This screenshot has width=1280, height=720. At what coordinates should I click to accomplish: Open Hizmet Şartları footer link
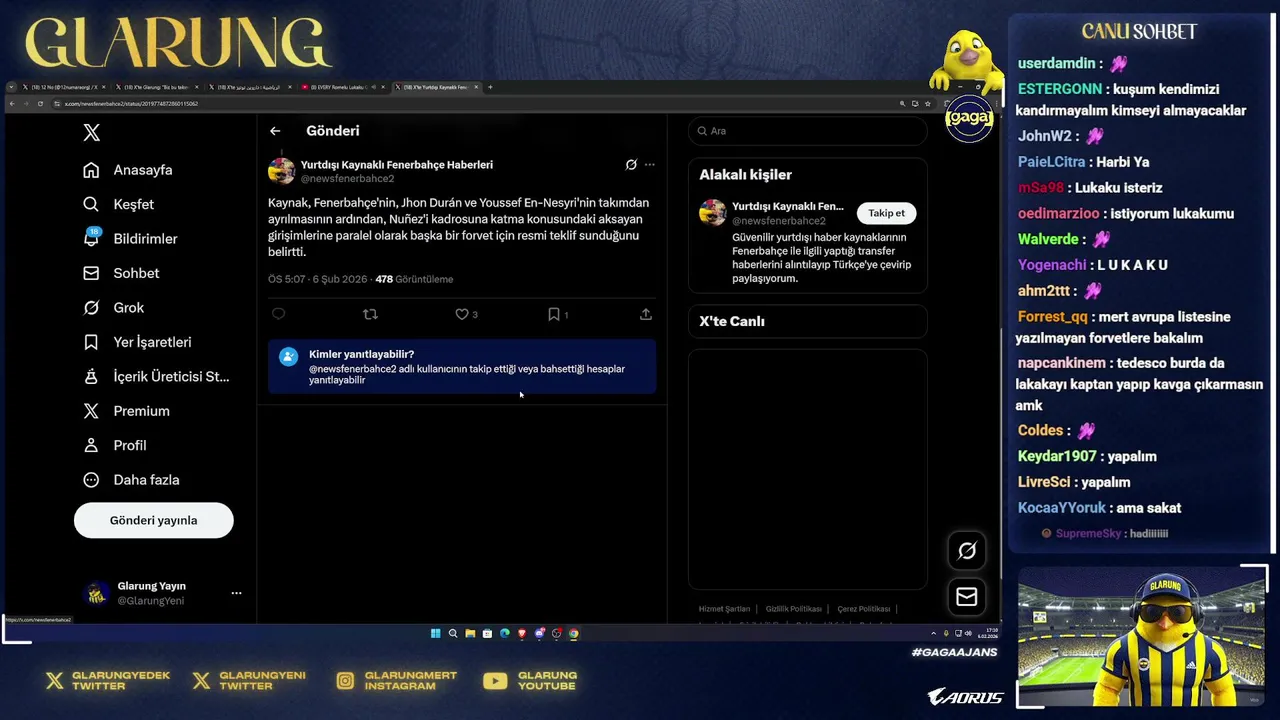click(724, 609)
